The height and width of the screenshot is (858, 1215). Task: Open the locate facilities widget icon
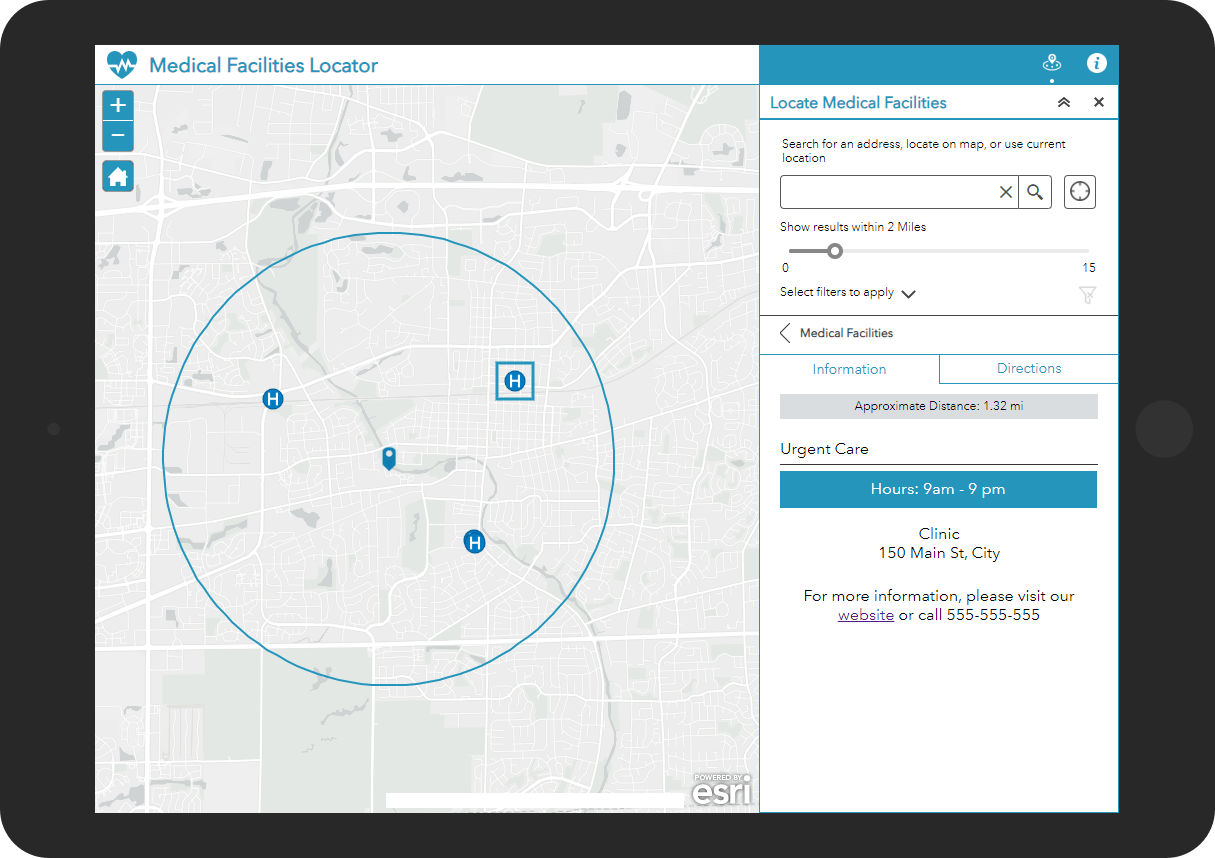(x=1051, y=64)
